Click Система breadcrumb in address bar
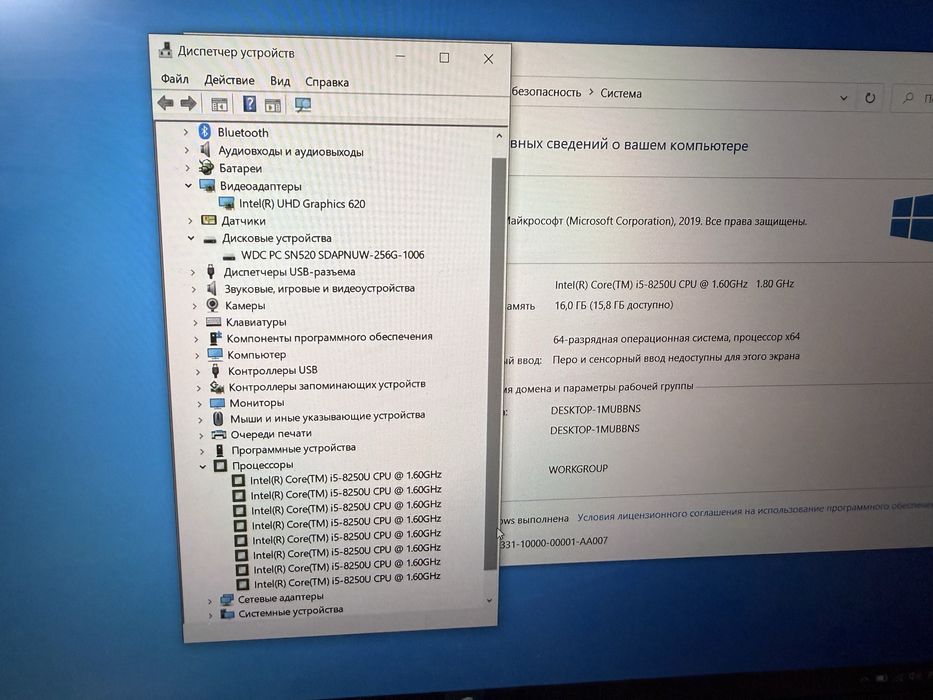The width and height of the screenshot is (933, 700). pyautogui.click(x=621, y=93)
